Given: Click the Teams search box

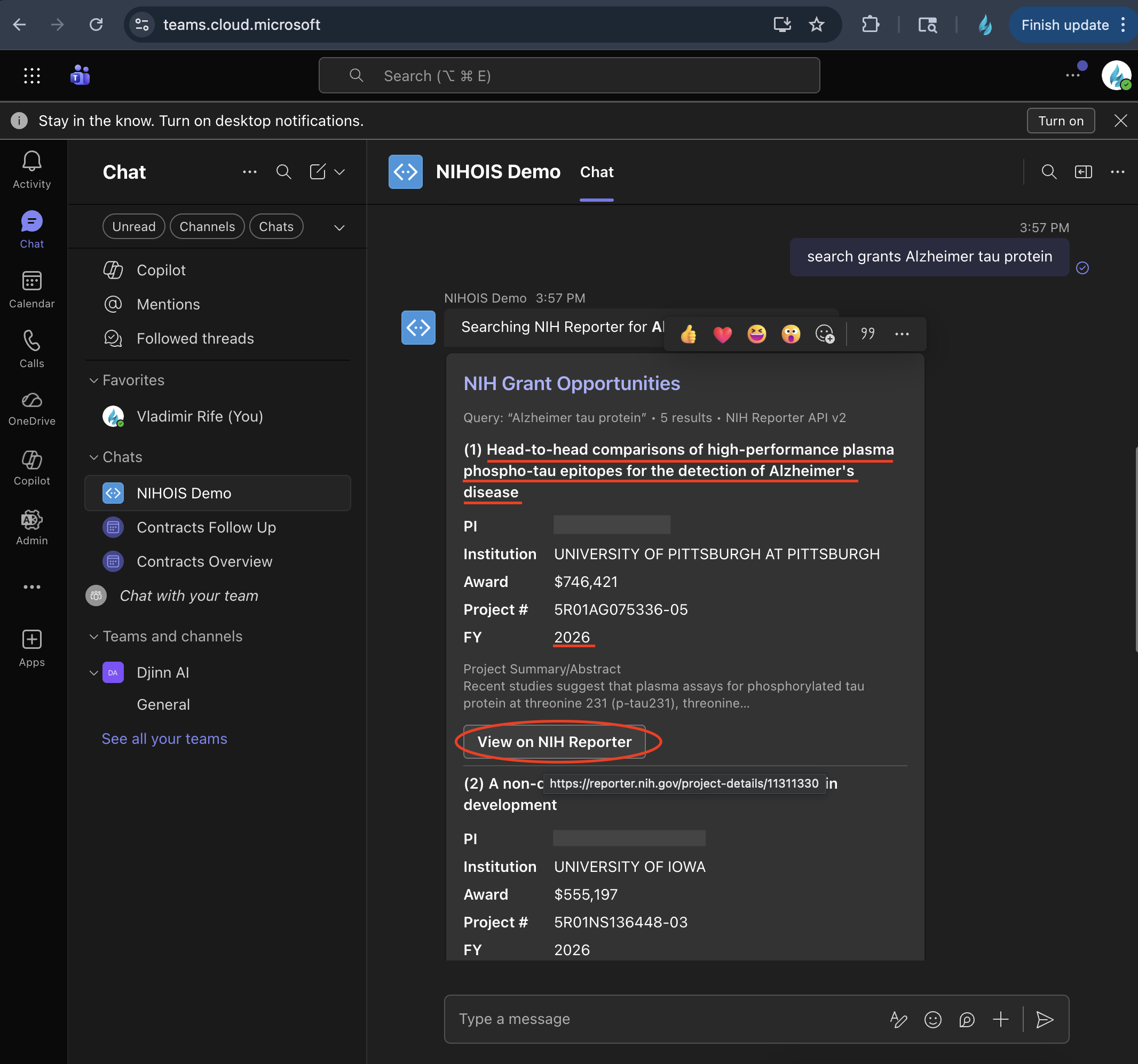Looking at the screenshot, I should [x=569, y=76].
